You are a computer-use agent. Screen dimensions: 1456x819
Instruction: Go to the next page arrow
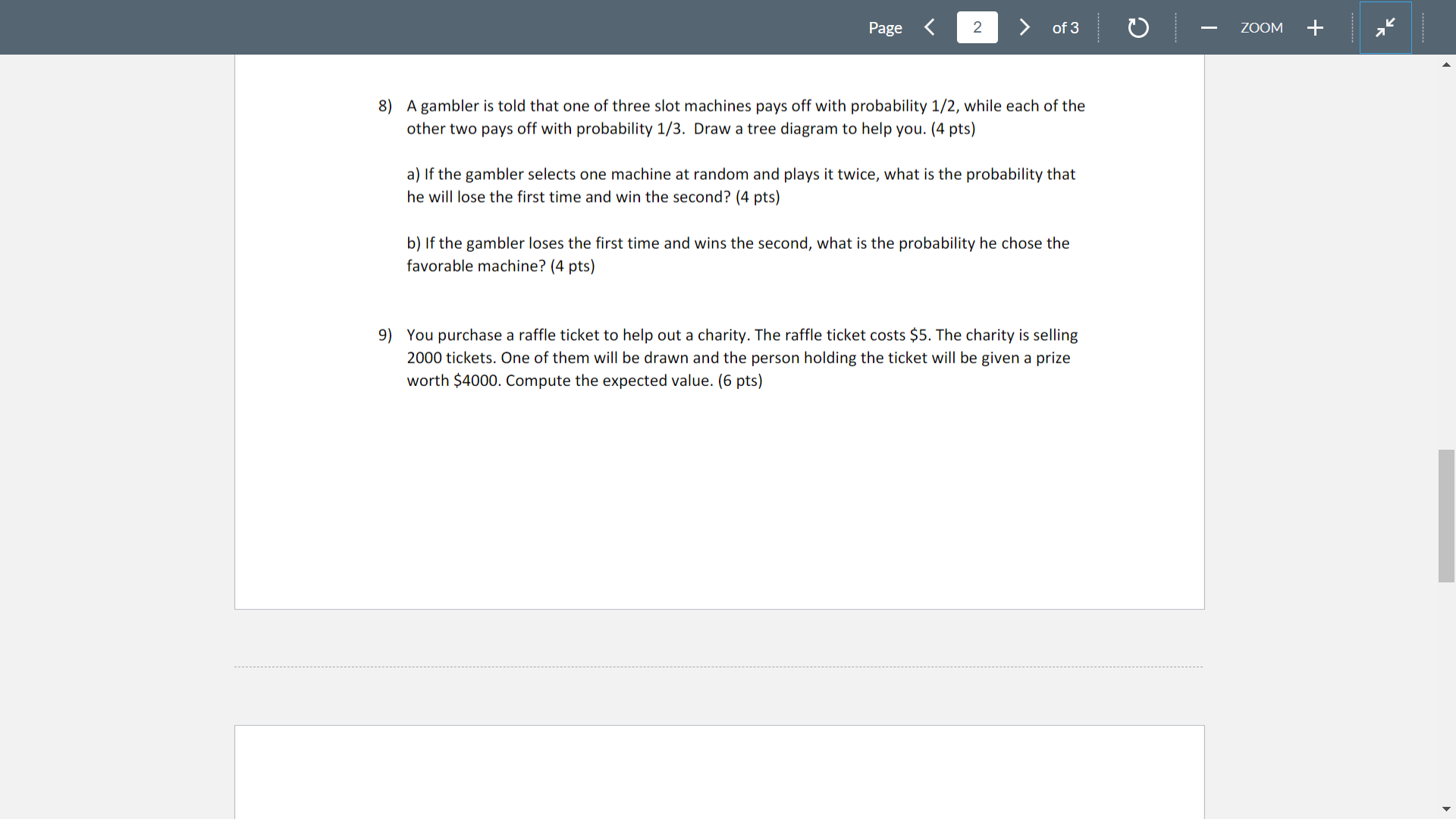pyautogui.click(x=1025, y=27)
